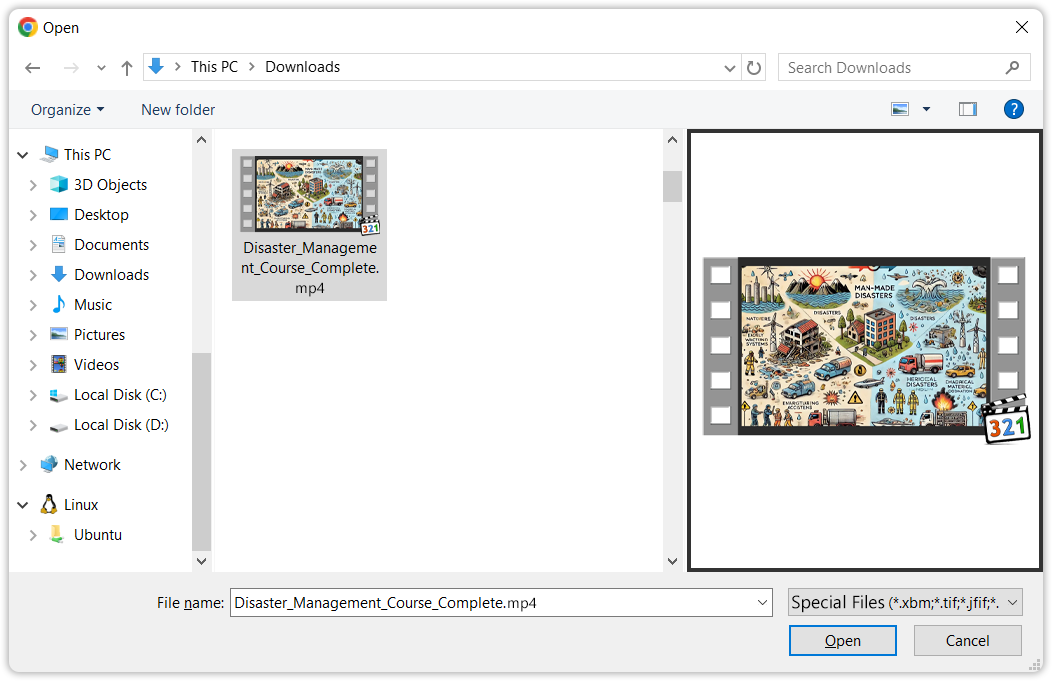
Task: Click the Open button
Action: pyautogui.click(x=842, y=641)
